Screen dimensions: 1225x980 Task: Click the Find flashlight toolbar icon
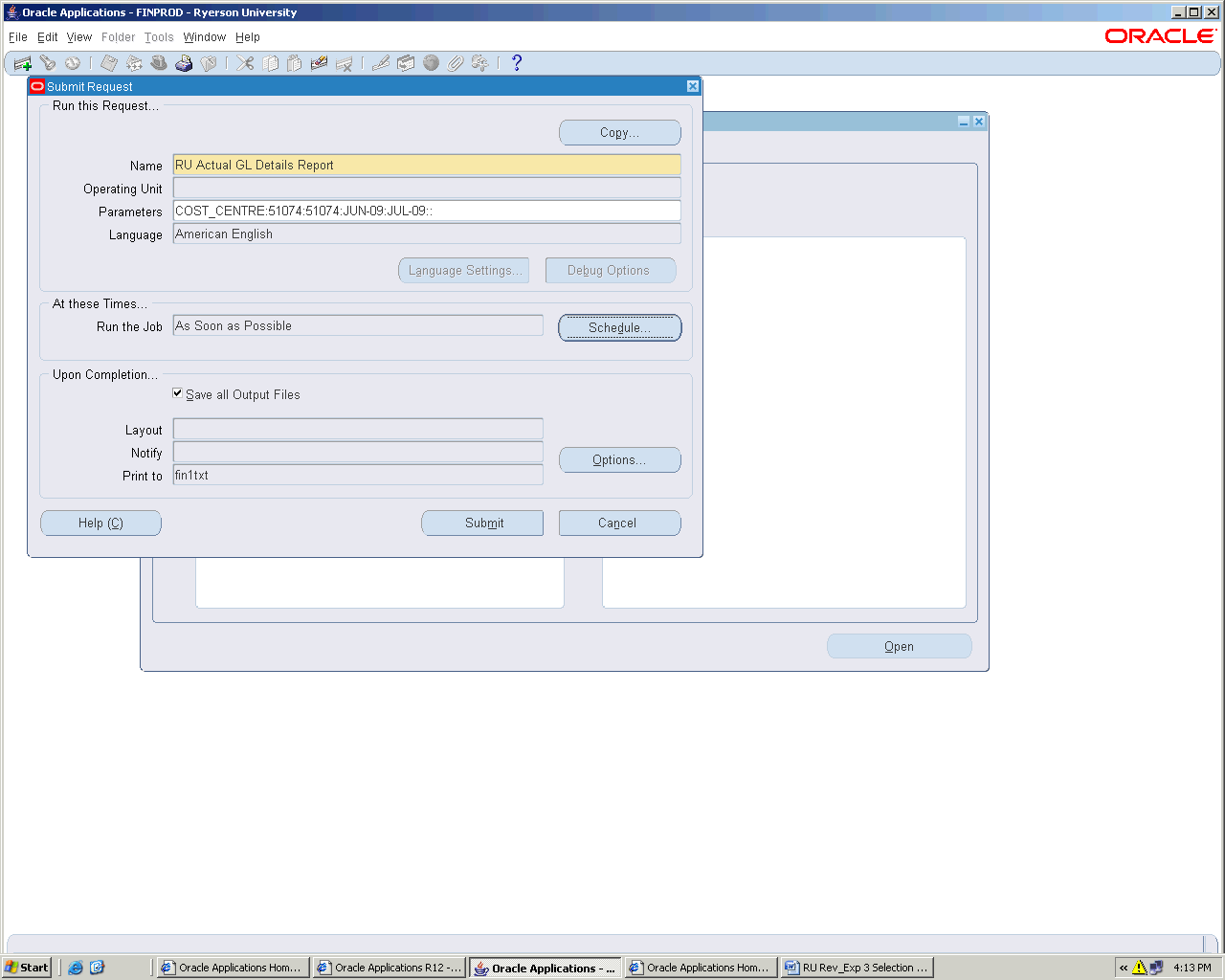coord(48,63)
